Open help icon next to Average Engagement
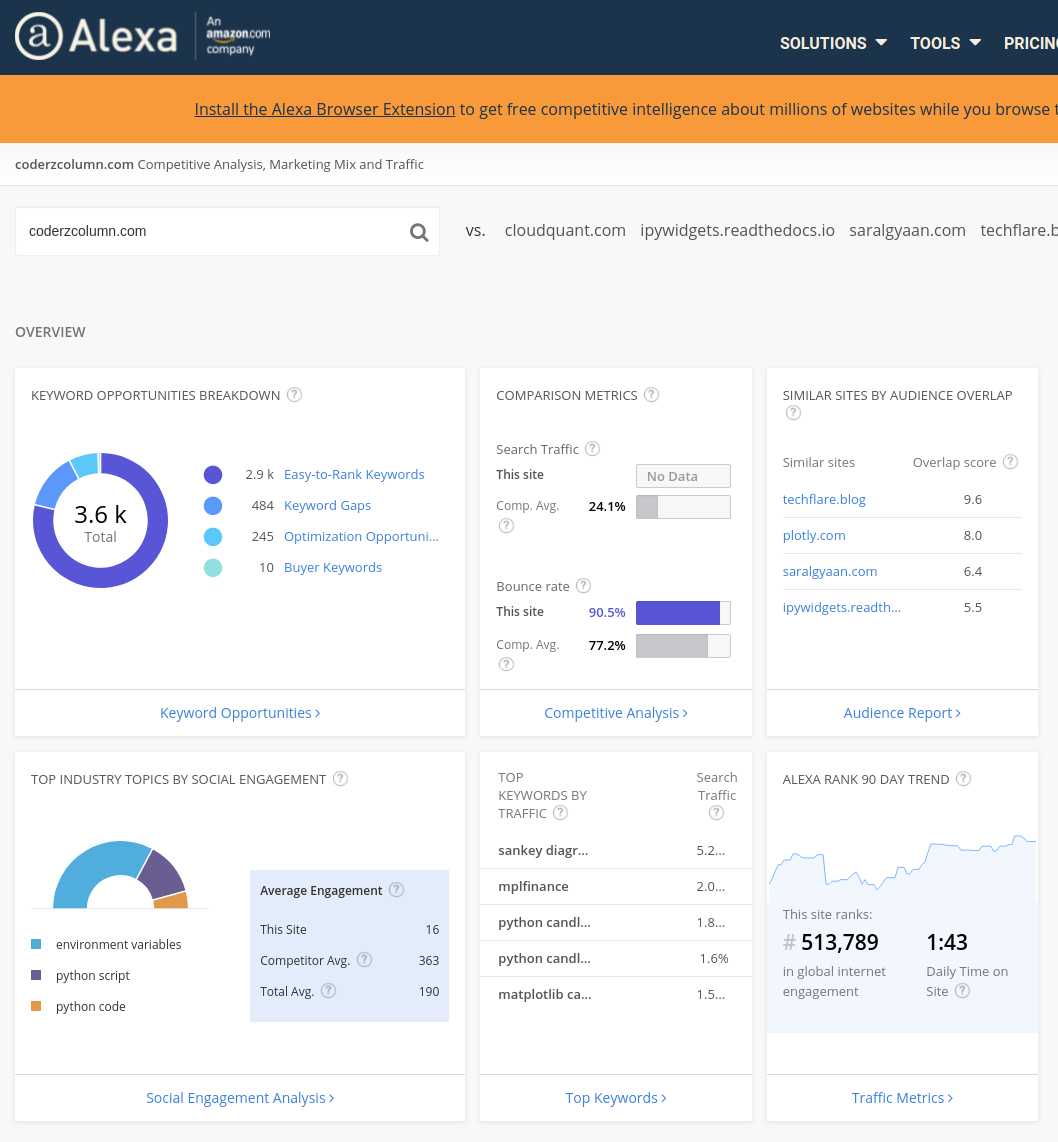 click(396, 889)
